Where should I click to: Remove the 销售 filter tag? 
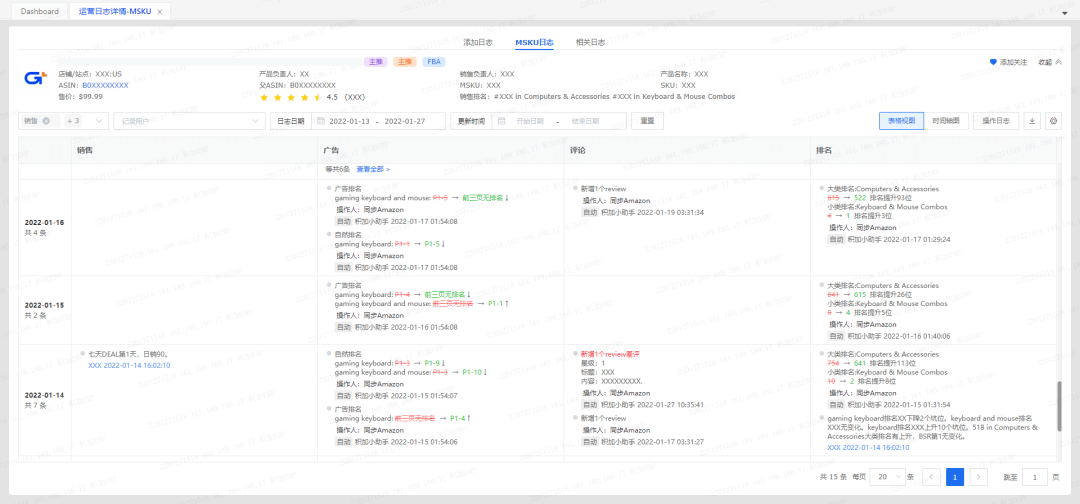click(46, 121)
